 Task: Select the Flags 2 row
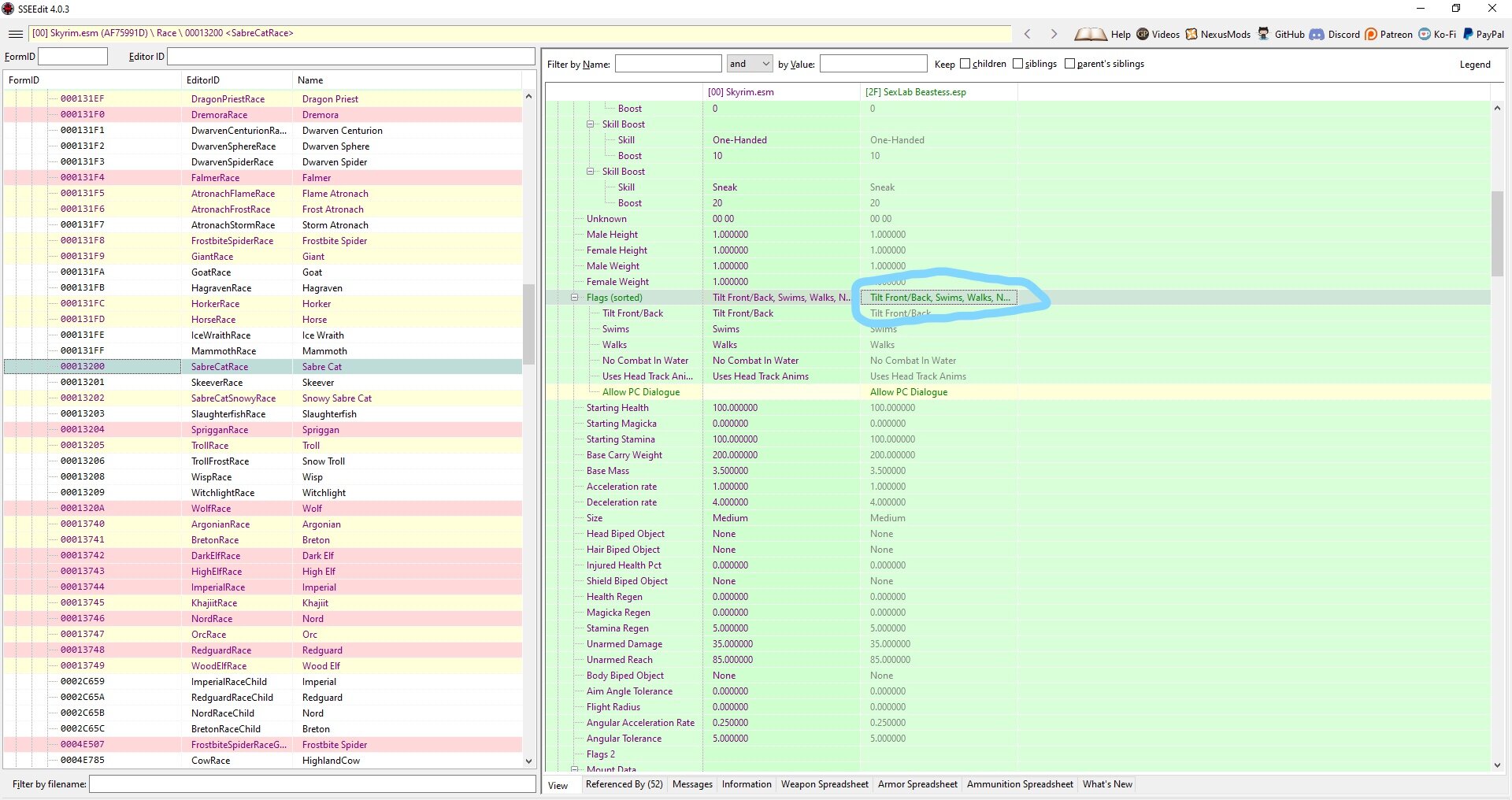1017,754
